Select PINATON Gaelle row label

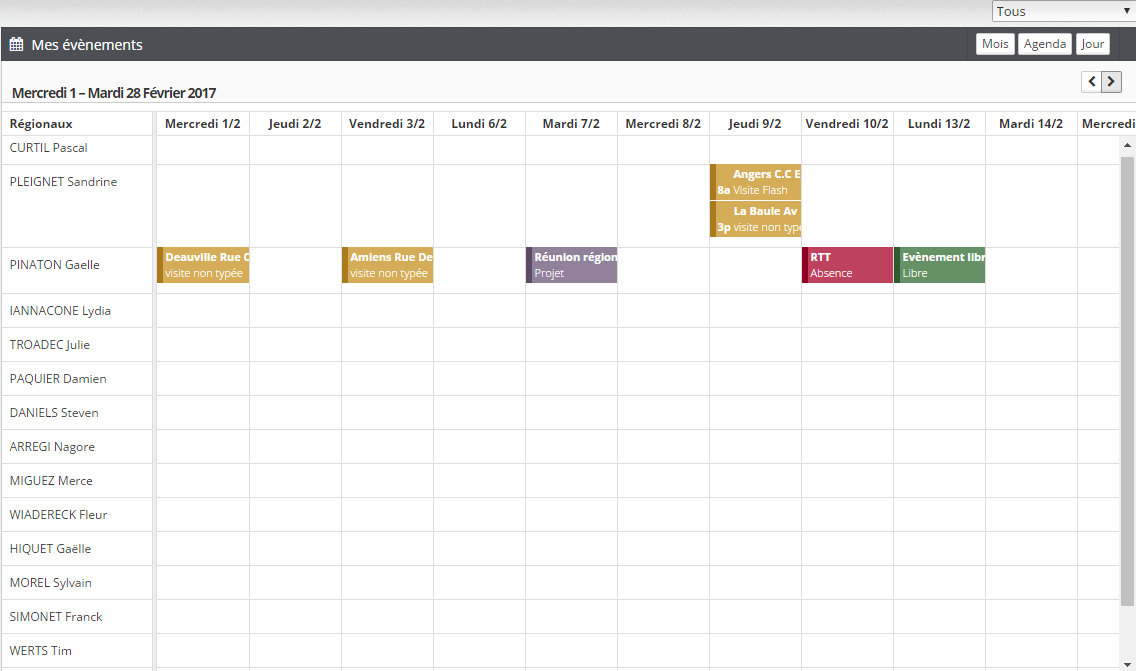pyautogui.click(x=55, y=265)
